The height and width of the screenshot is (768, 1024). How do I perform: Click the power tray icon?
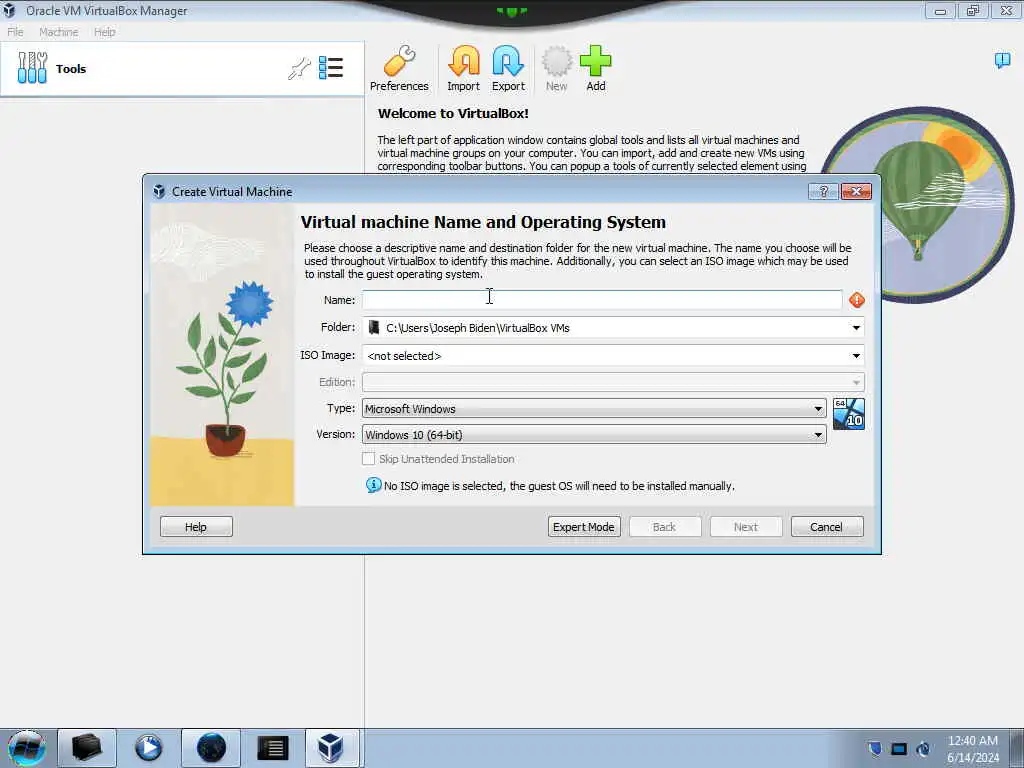click(x=923, y=748)
